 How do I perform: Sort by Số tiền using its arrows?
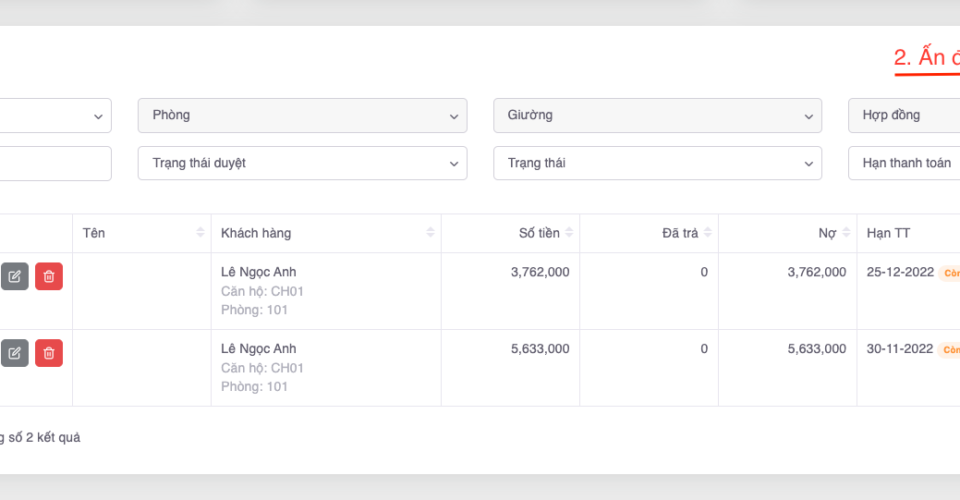click(x=569, y=233)
